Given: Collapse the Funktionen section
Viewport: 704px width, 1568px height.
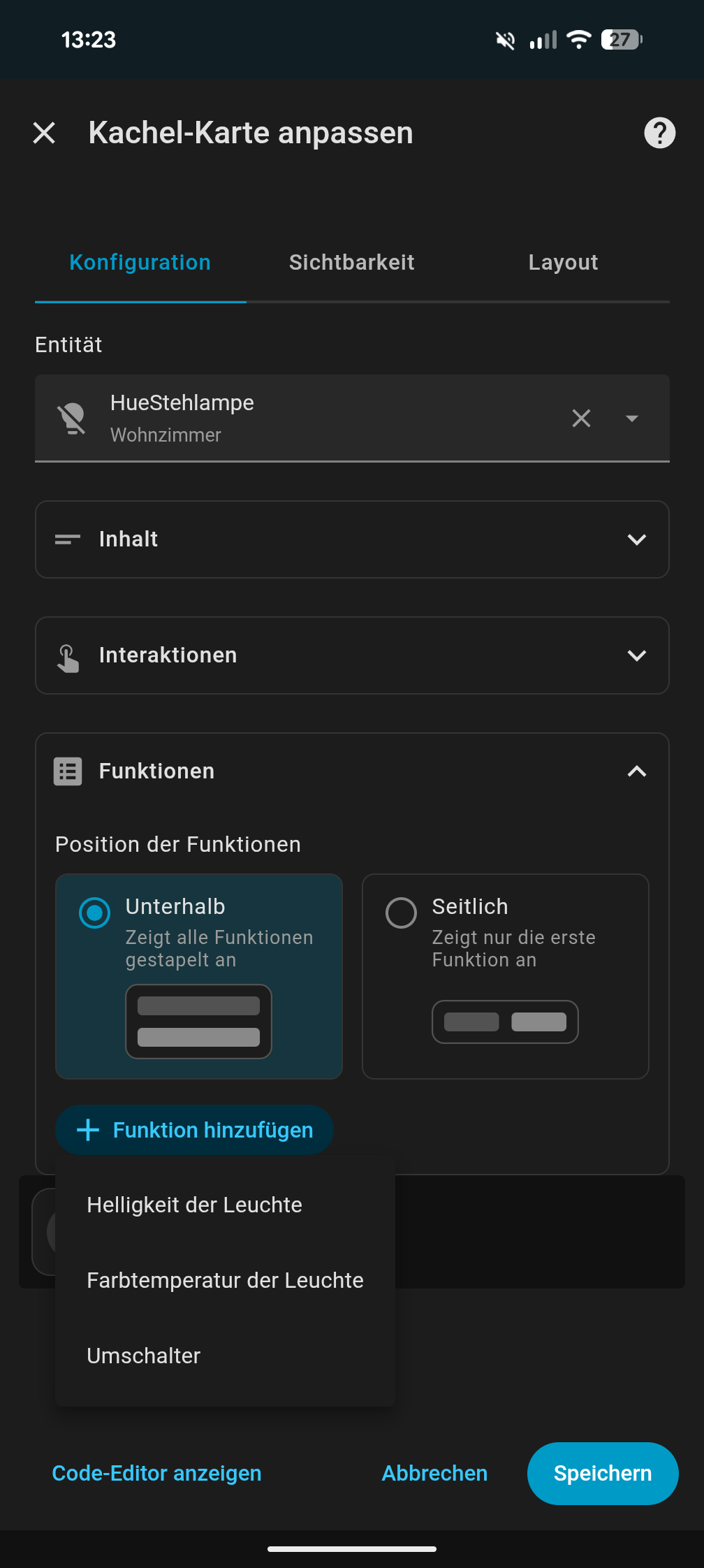Looking at the screenshot, I should pos(636,771).
